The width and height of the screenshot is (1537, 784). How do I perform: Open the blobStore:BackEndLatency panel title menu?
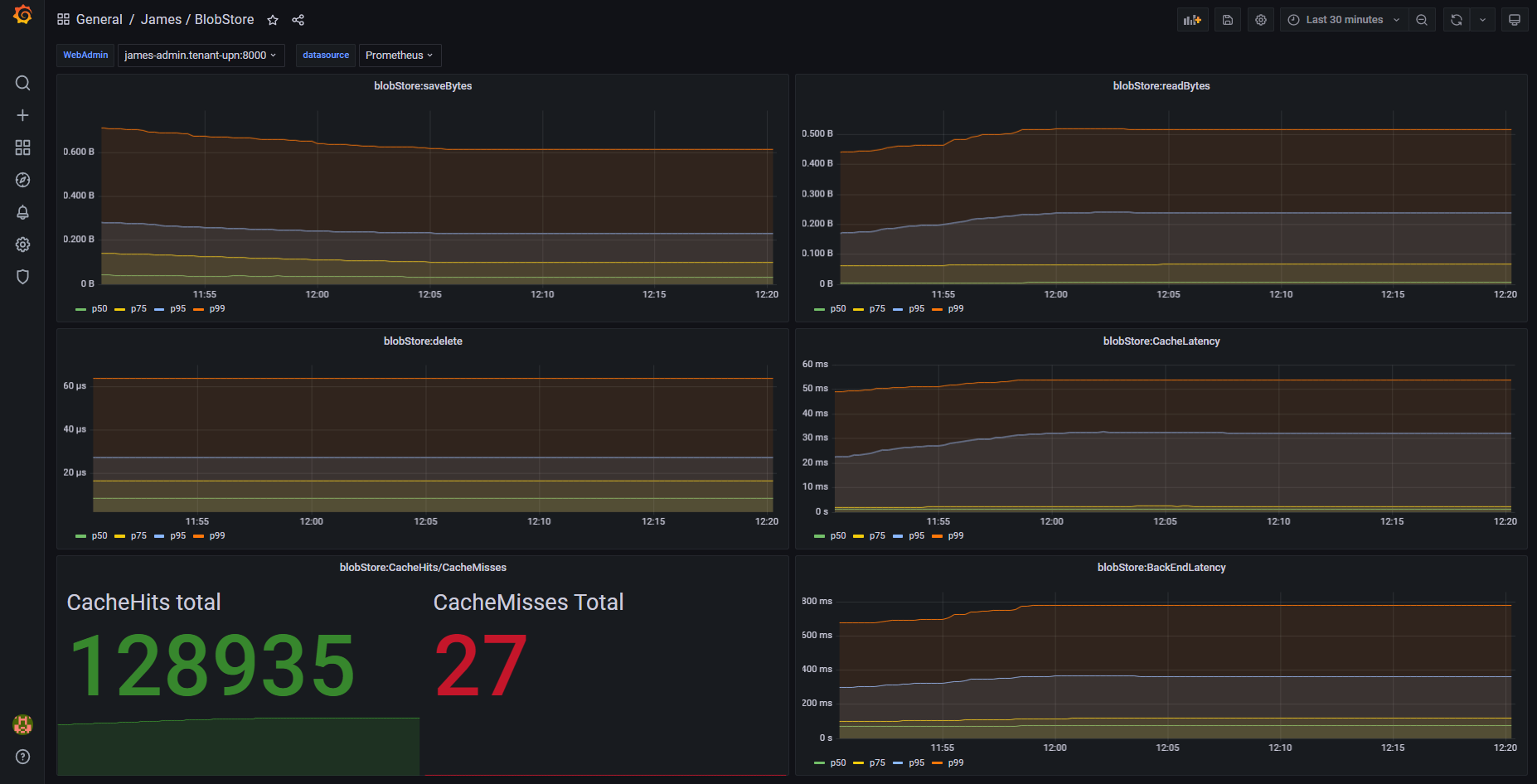(x=1161, y=568)
